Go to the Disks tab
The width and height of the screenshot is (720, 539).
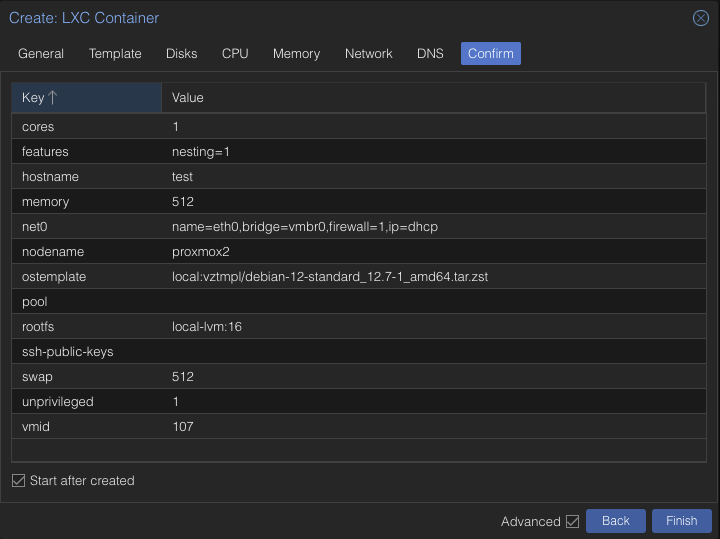click(x=181, y=54)
